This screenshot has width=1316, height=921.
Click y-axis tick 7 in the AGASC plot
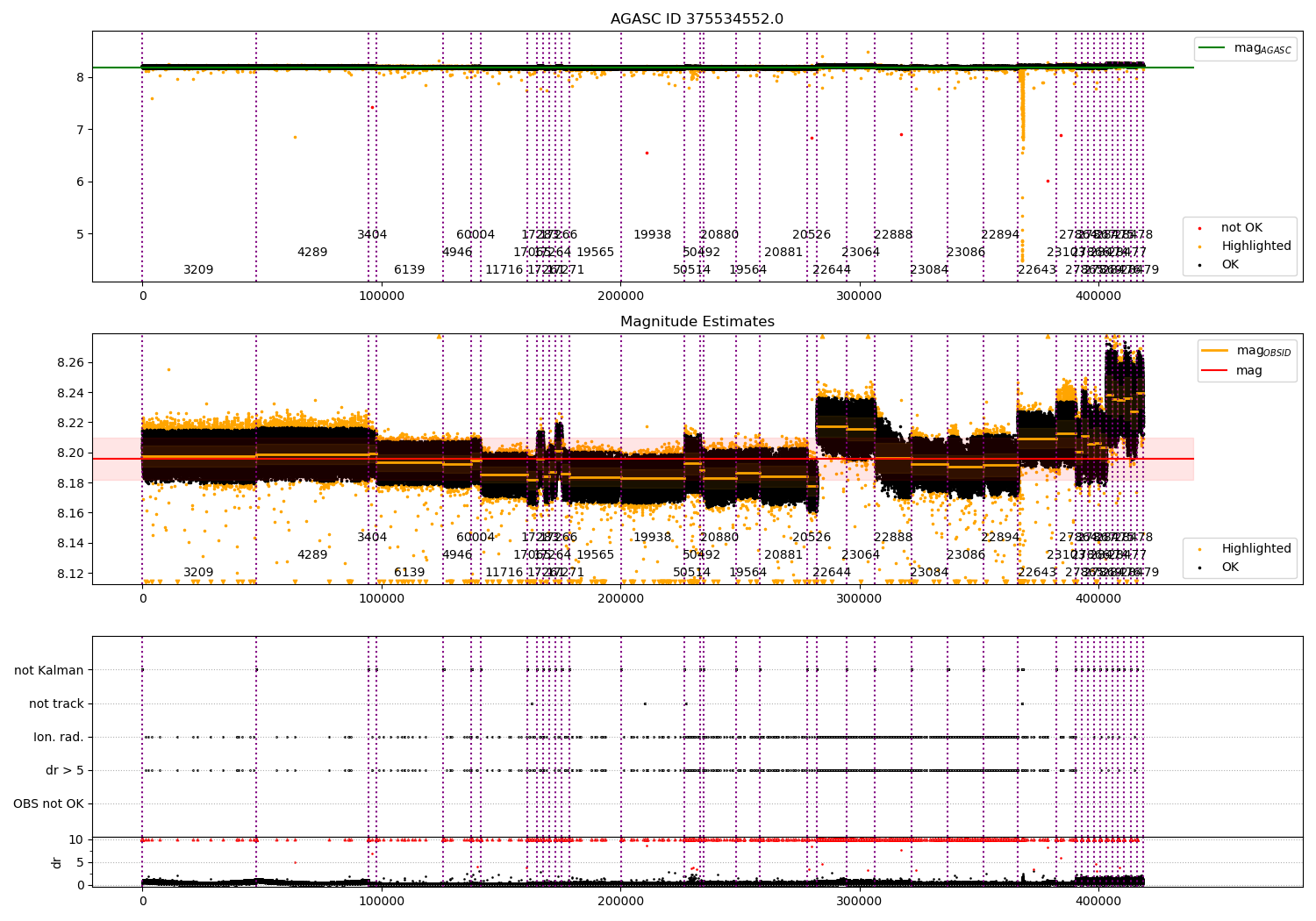(81, 130)
